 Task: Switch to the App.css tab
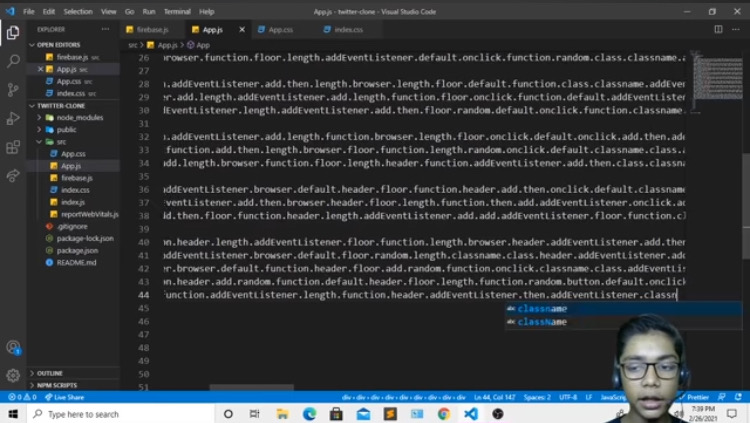pyautogui.click(x=280, y=30)
